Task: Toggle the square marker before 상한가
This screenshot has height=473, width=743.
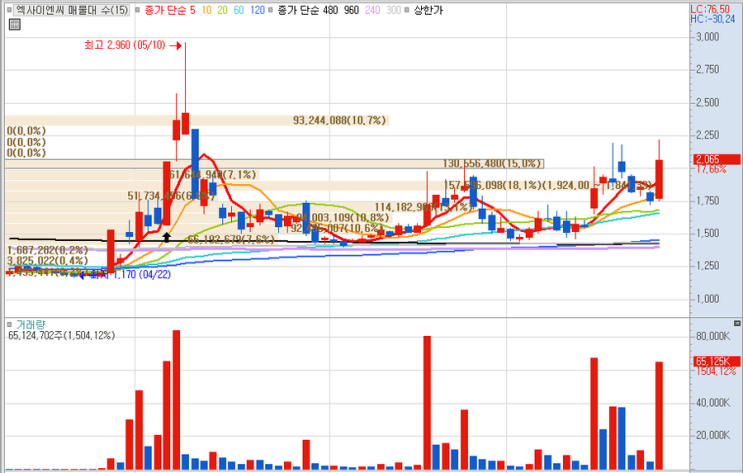Action: [x=407, y=10]
